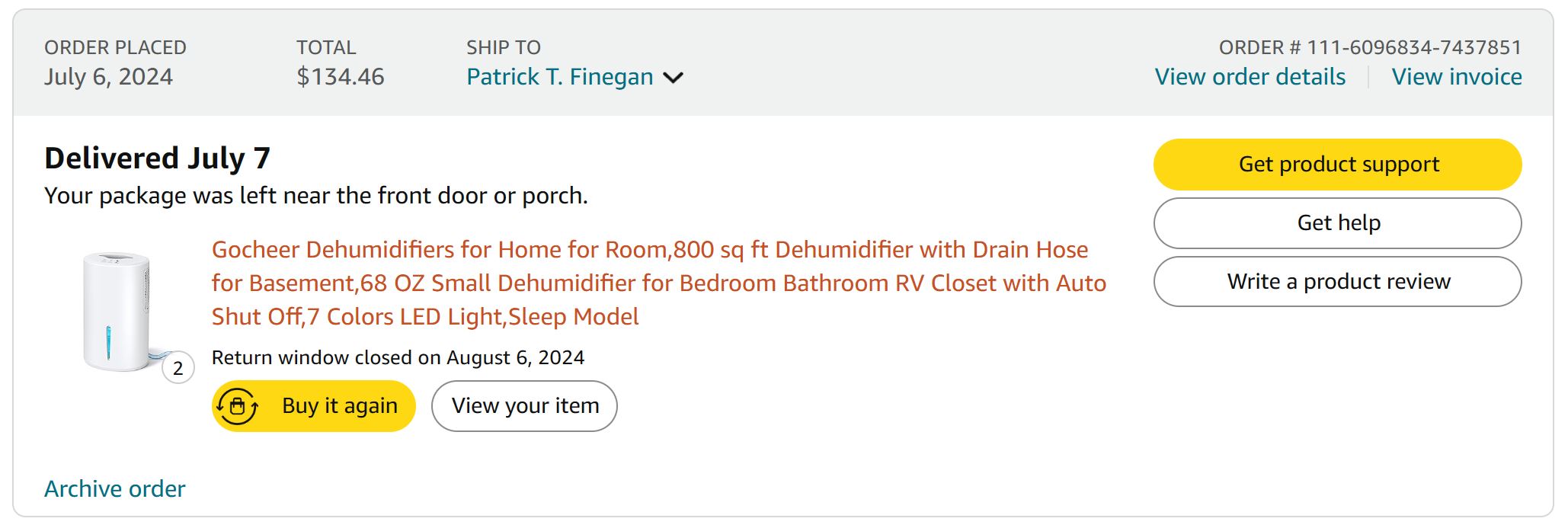This screenshot has width=1568, height=528.
Task: Click the white dehumidifier product thumbnail
Action: [116, 311]
